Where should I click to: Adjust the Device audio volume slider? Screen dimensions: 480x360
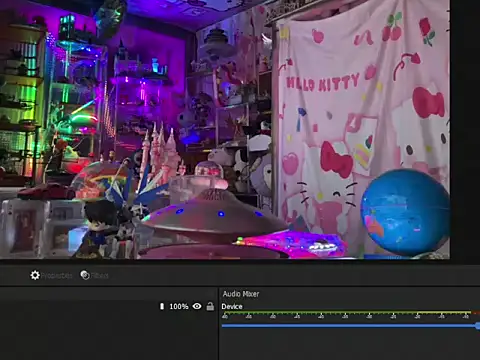[351, 326]
